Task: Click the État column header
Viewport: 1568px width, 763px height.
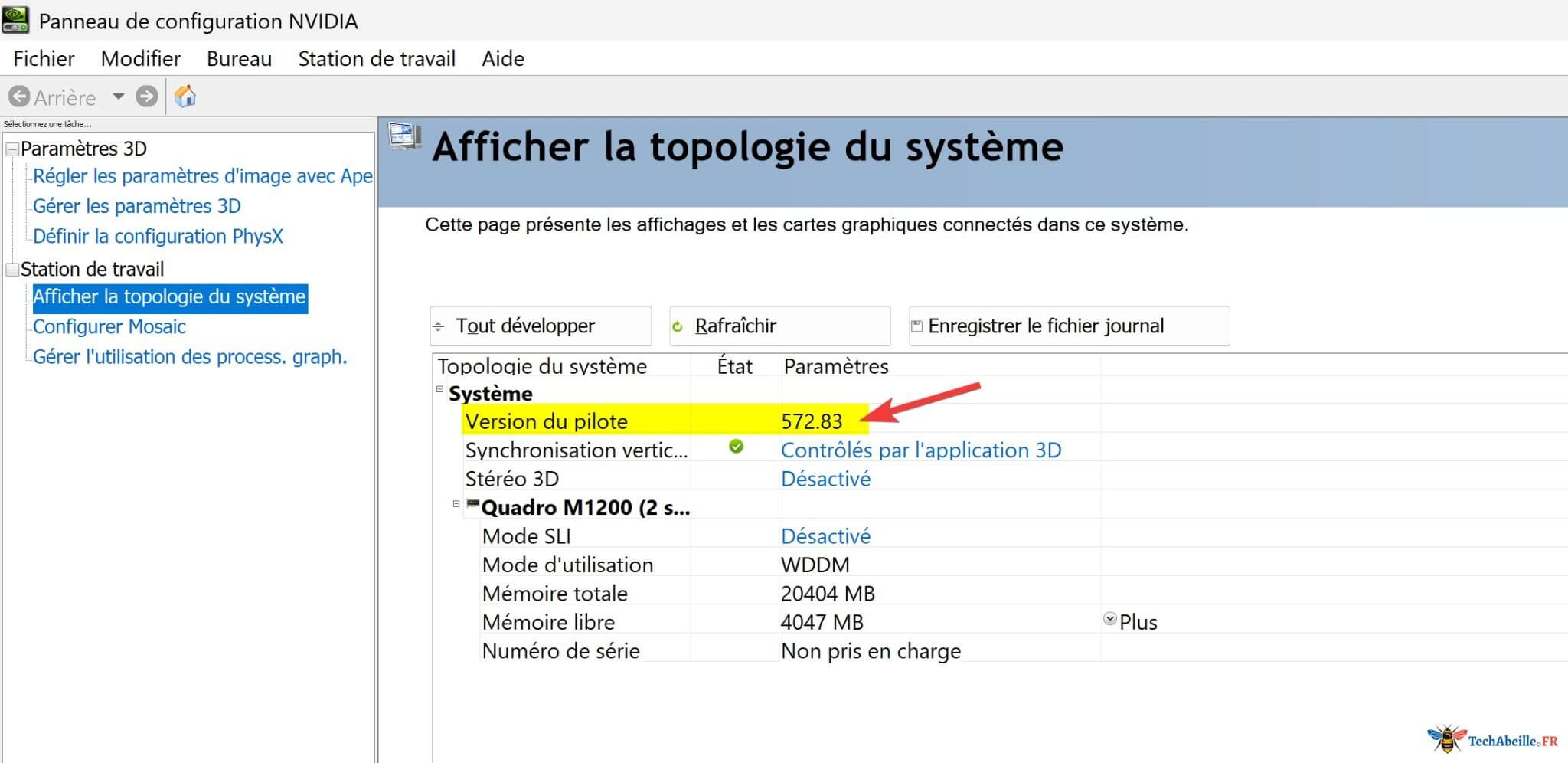Action: point(735,366)
